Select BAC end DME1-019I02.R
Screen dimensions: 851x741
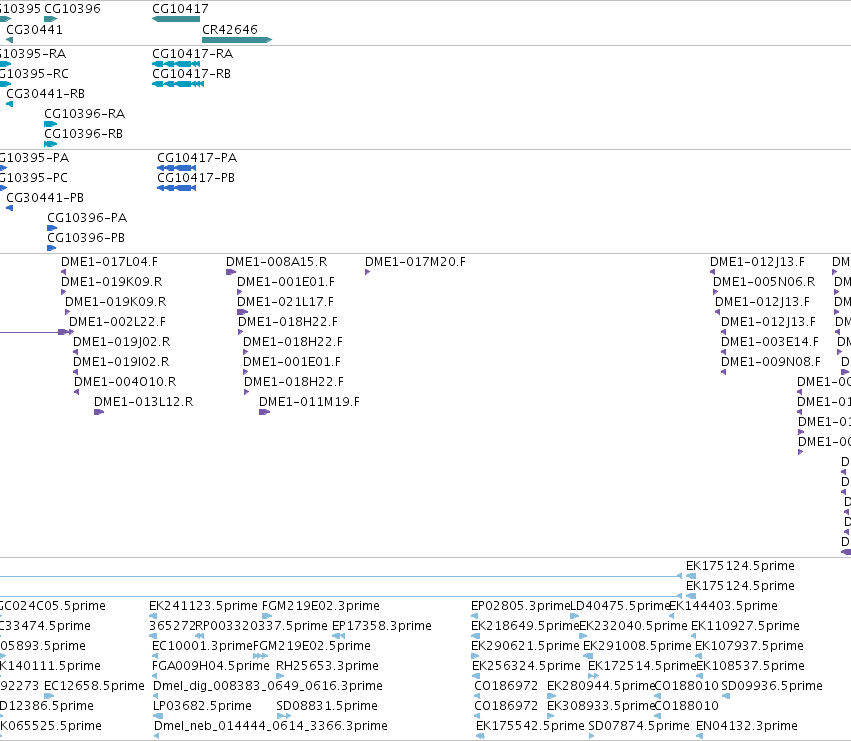coord(121,363)
